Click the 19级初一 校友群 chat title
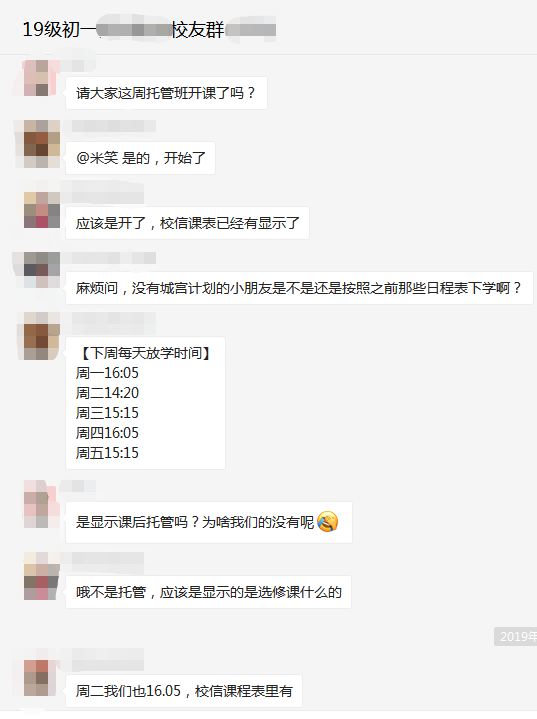The image size is (537, 719). (149, 30)
